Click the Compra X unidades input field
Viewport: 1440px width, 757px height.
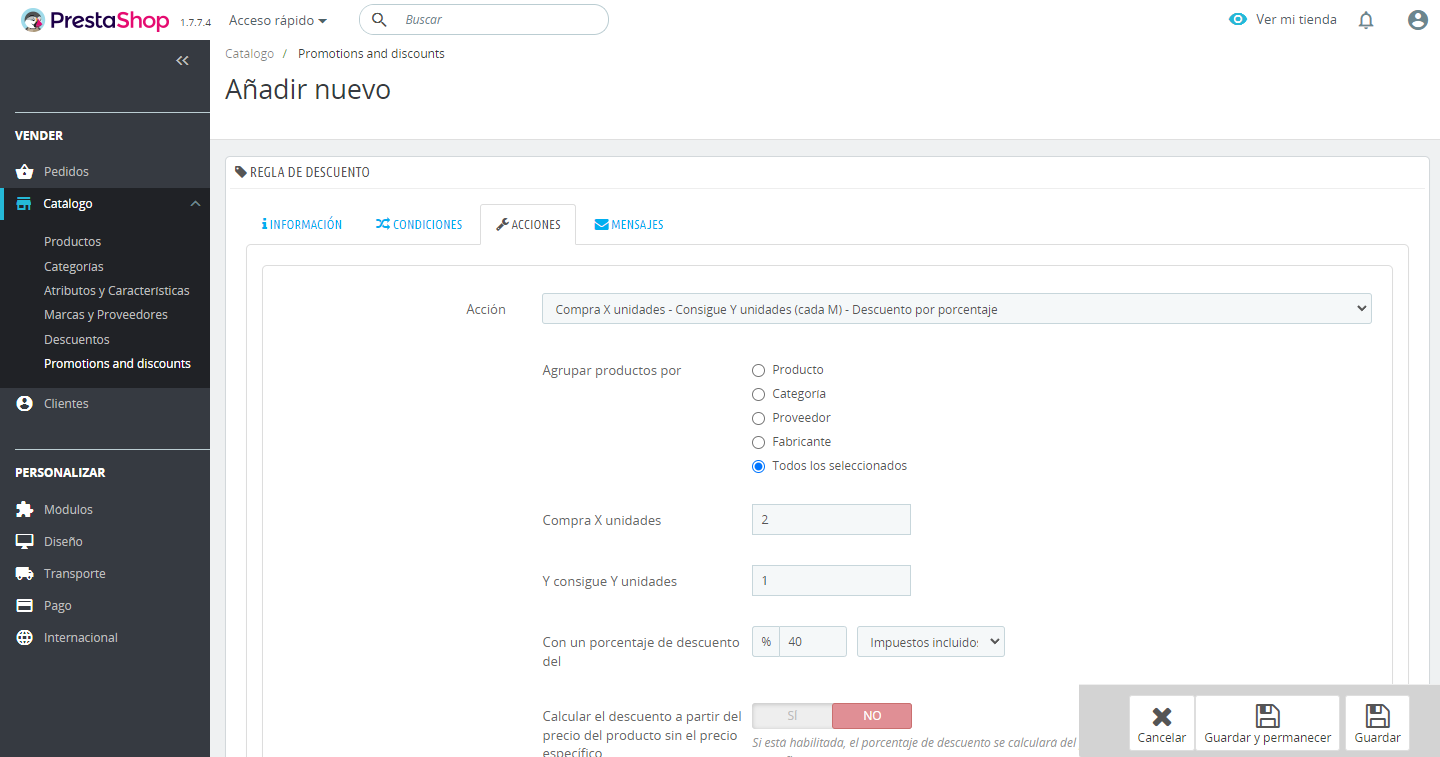831,520
